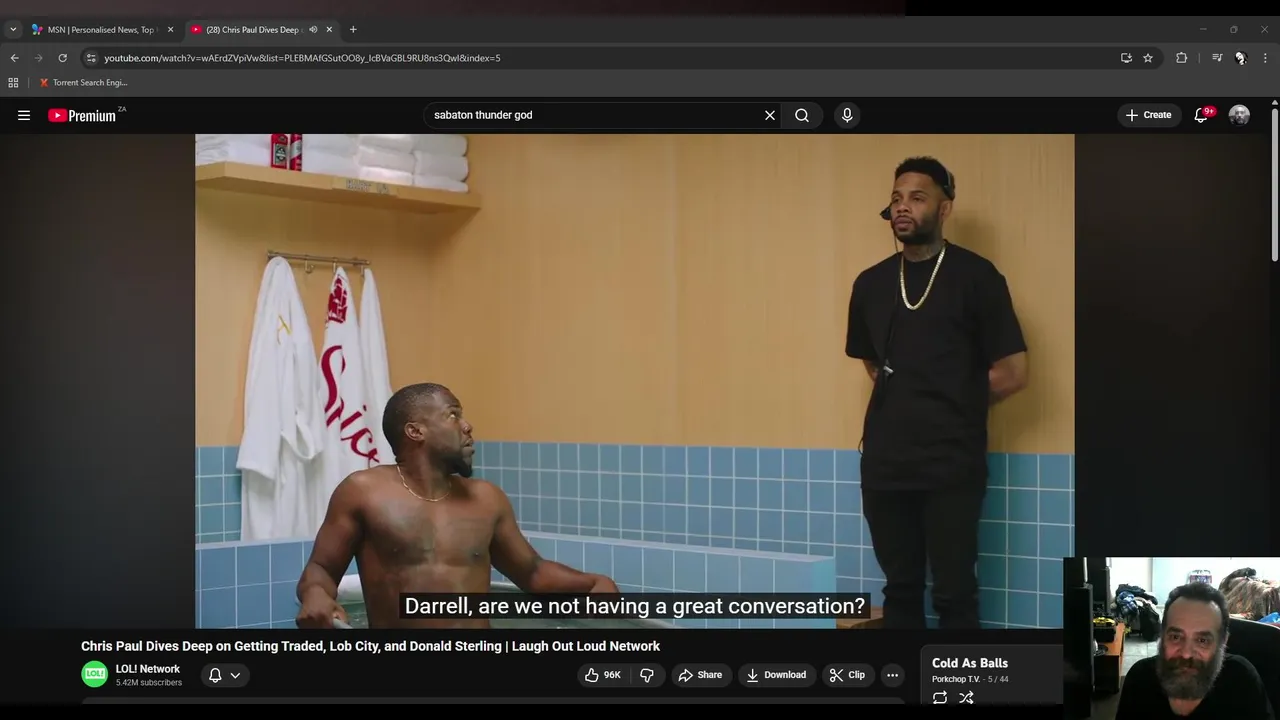Dislike the video with thumbs down
This screenshot has width=1280, height=720.
(x=647, y=675)
